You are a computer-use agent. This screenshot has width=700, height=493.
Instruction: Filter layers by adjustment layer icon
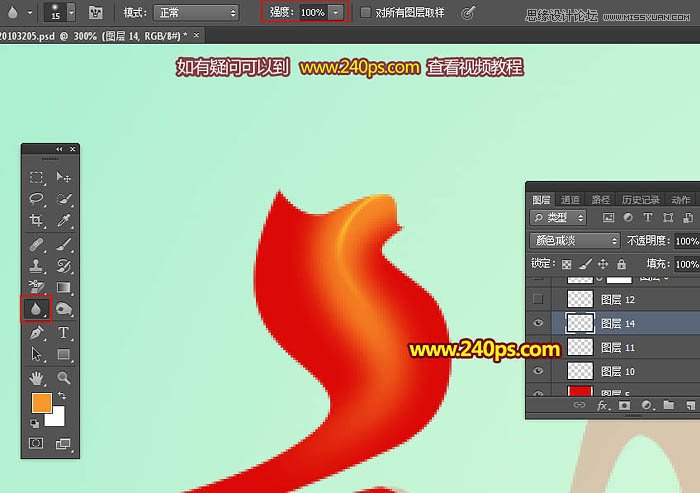[628, 217]
